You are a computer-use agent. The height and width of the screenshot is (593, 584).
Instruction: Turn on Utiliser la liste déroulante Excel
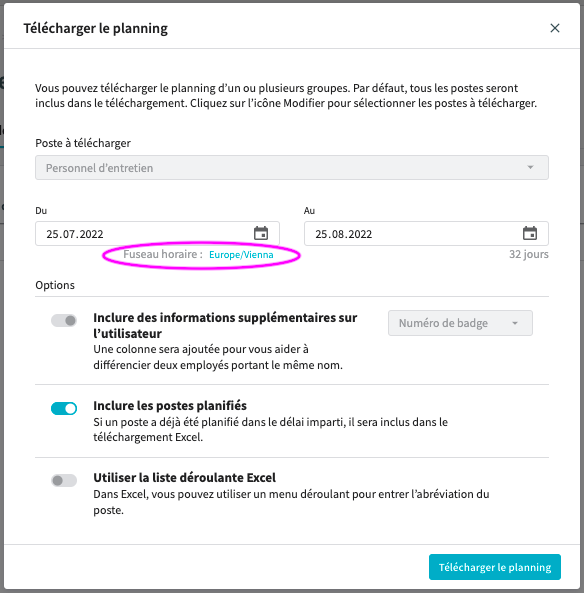click(64, 480)
